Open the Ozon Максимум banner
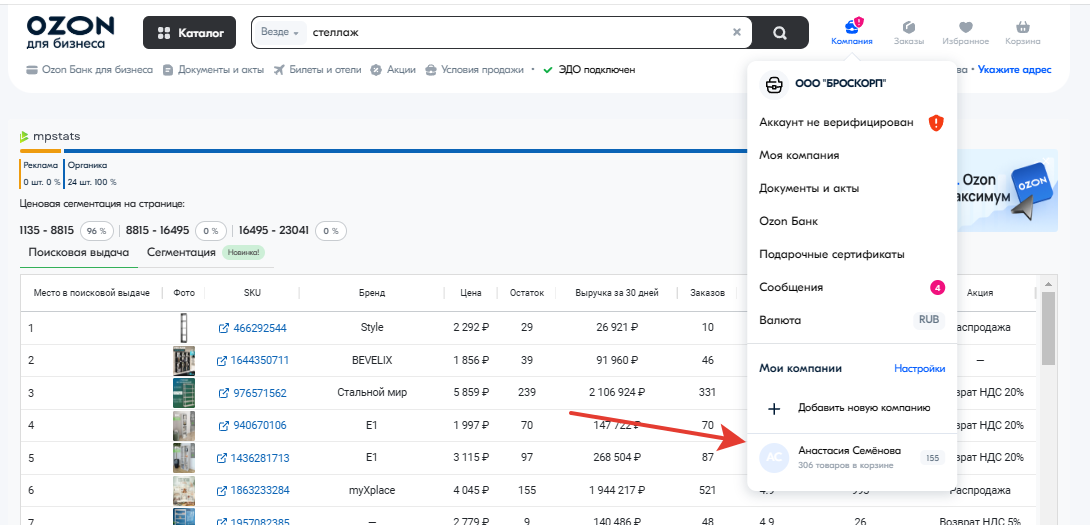The height and width of the screenshot is (525, 1090). (1007, 190)
